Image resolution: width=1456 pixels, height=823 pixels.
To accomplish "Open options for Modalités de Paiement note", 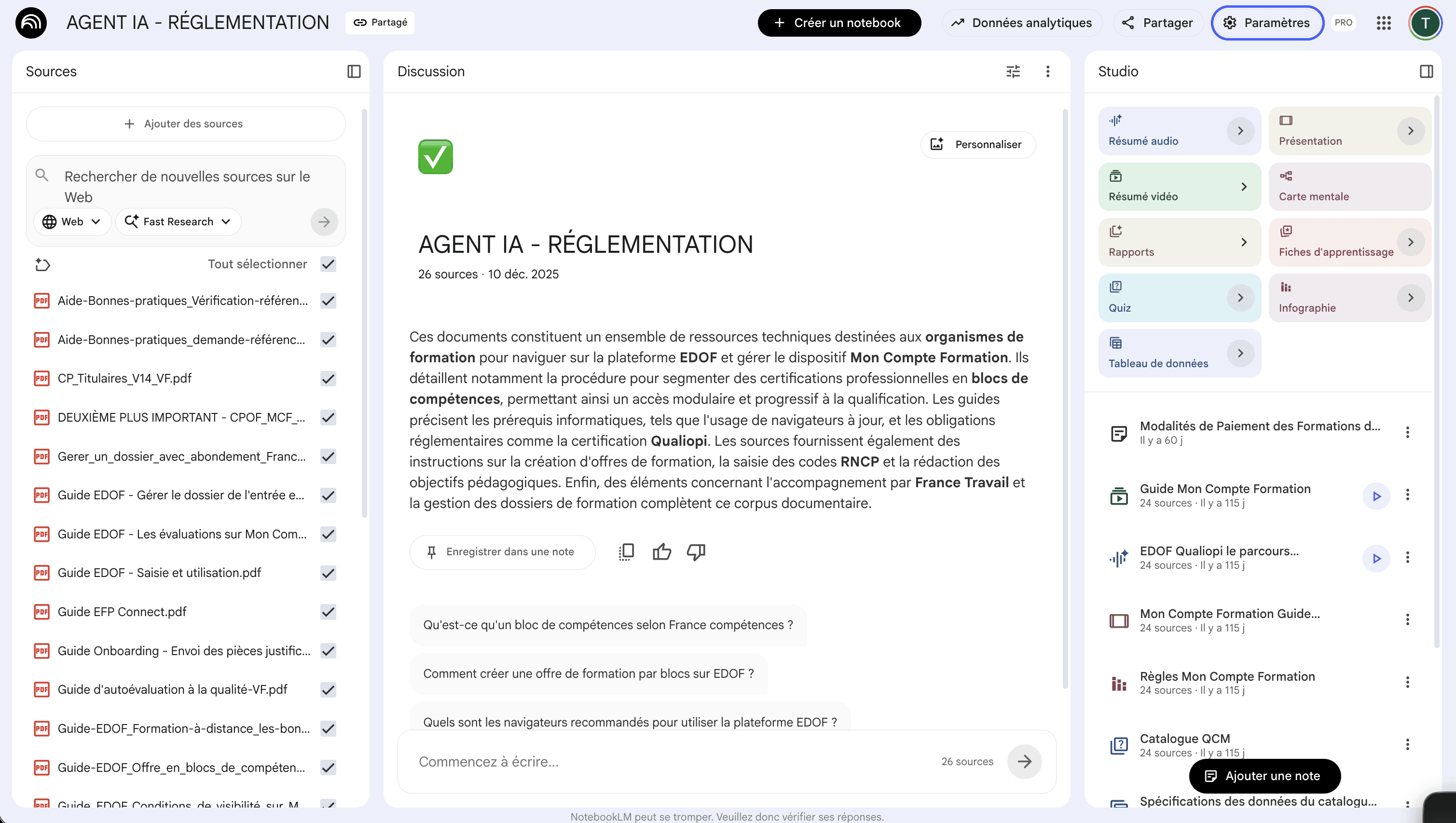I will pyautogui.click(x=1407, y=432).
